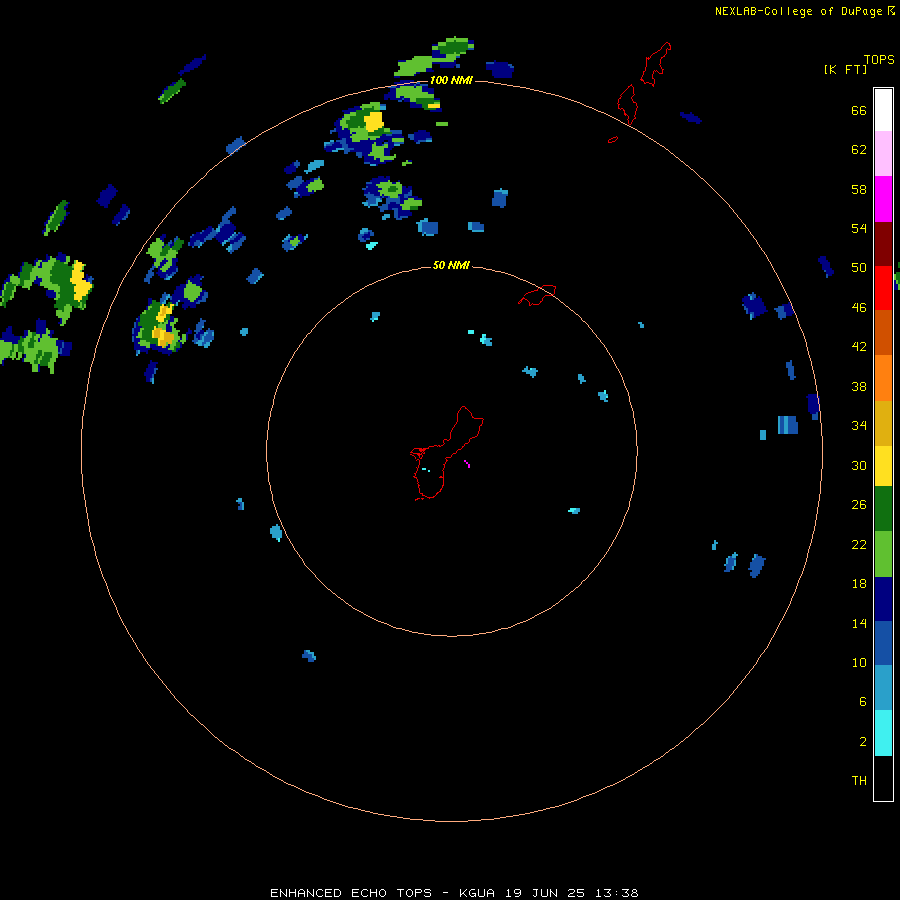The height and width of the screenshot is (900, 900).
Task: Click the navy 18 kft legend swatch
Action: 883,599
